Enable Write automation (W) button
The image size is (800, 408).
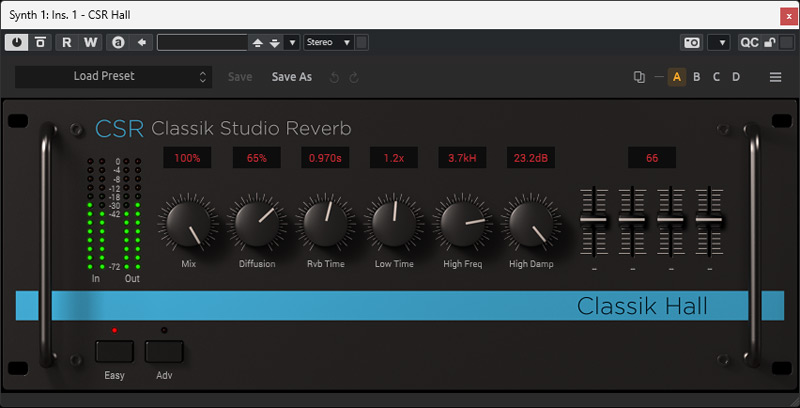[90, 42]
